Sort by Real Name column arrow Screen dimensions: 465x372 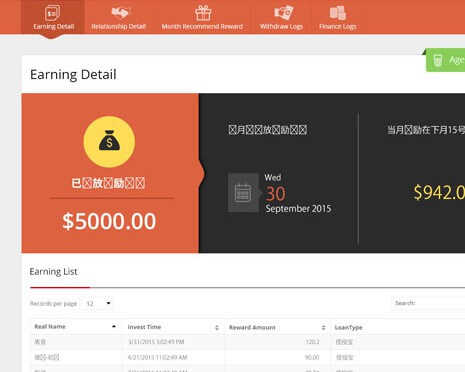point(114,326)
